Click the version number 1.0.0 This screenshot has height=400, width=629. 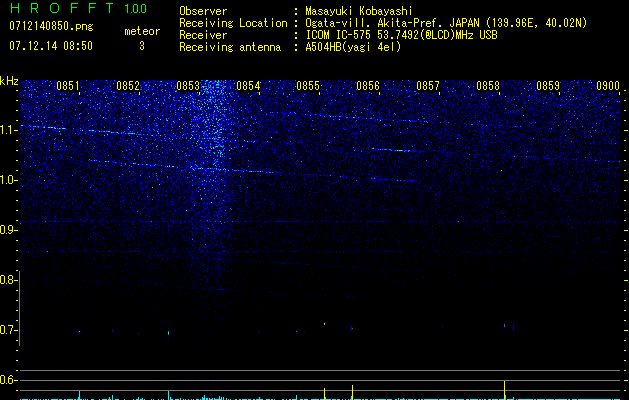(136, 8)
